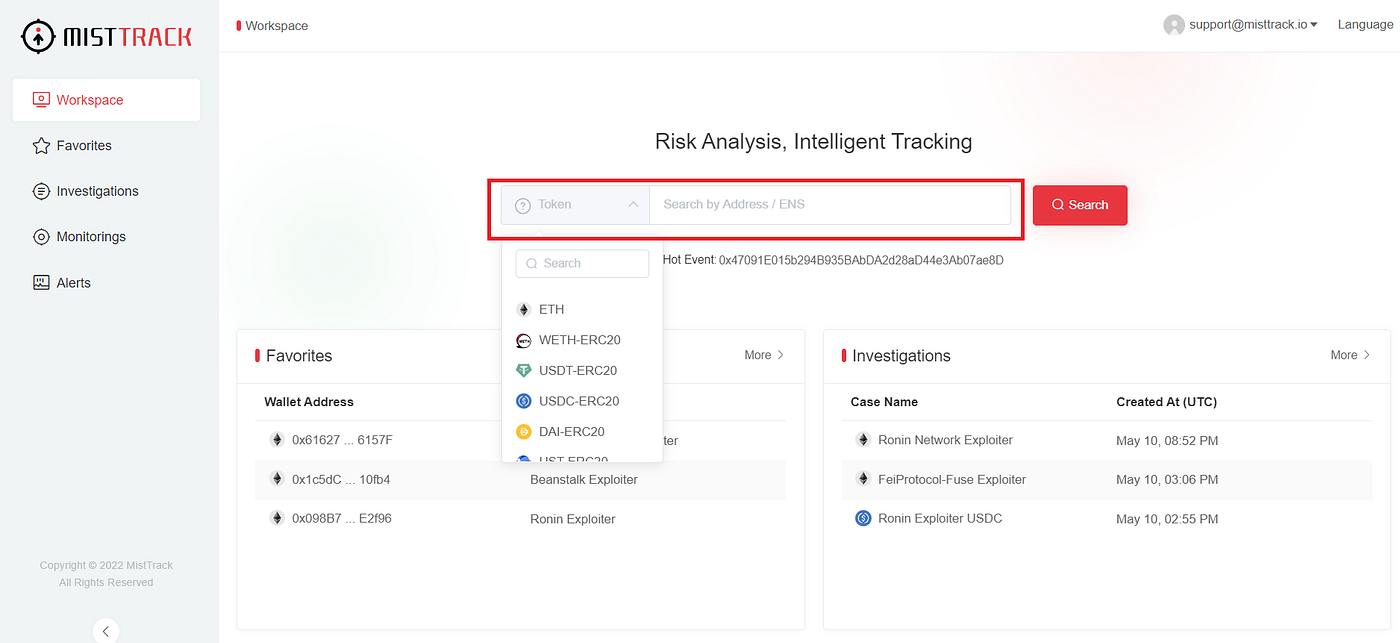Click the USDC blue token icon in dropdown
Image resolution: width=1400 pixels, height=643 pixels.
(x=523, y=401)
